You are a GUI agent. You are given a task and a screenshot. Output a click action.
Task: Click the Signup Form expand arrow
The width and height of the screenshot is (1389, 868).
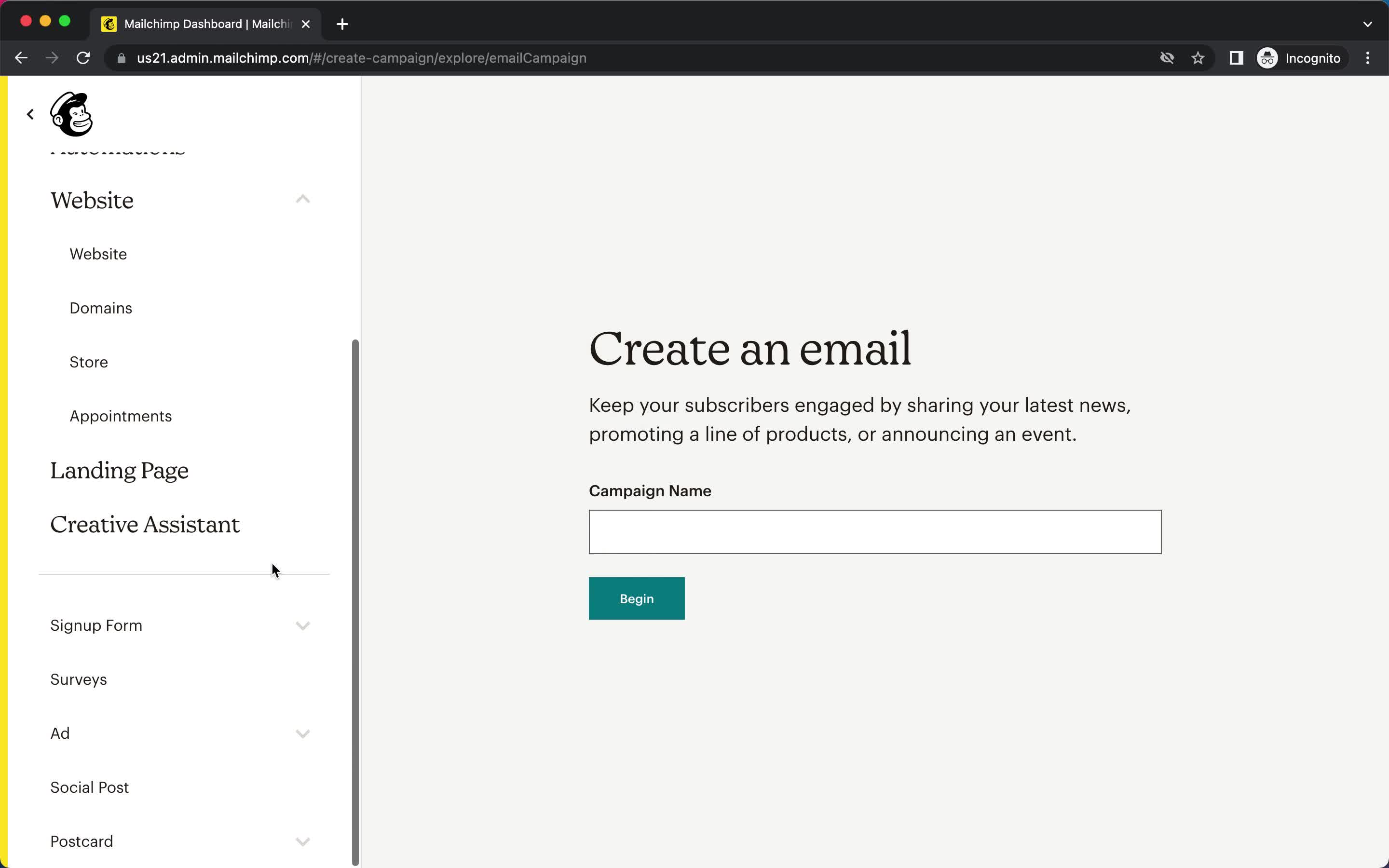302,625
